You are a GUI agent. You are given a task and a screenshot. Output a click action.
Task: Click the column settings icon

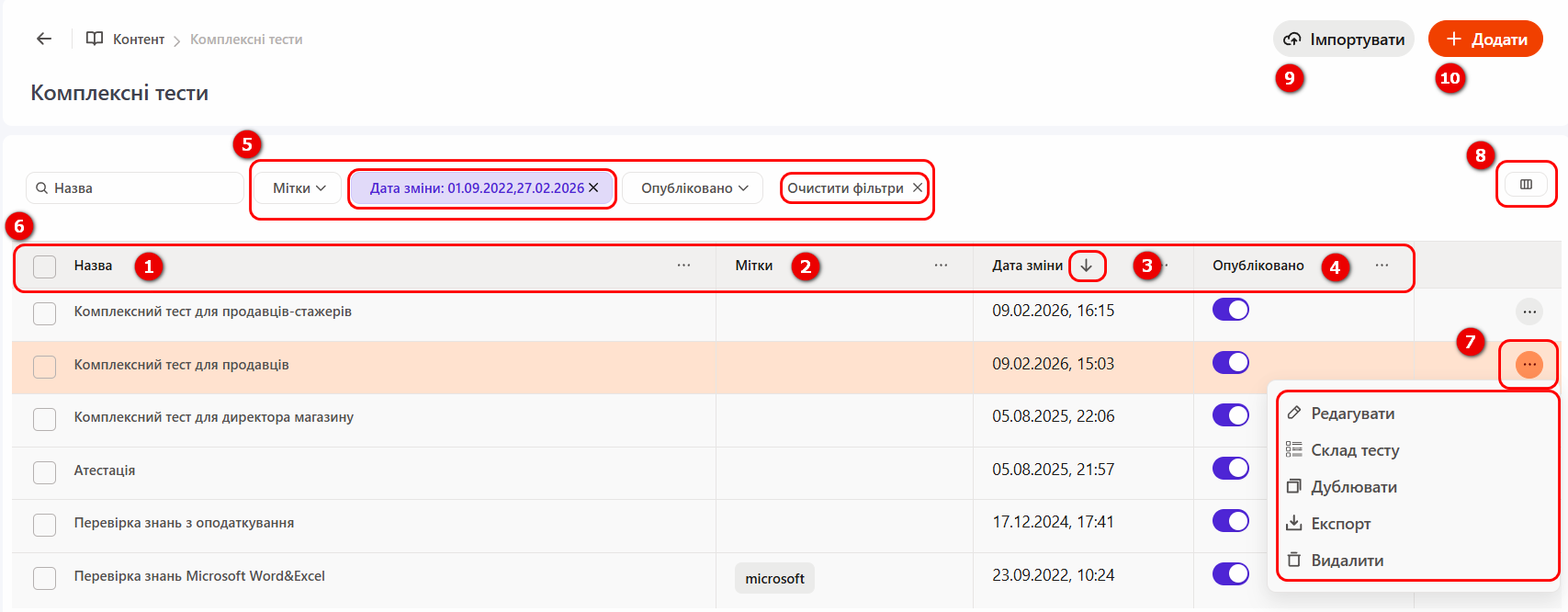[1526, 185]
